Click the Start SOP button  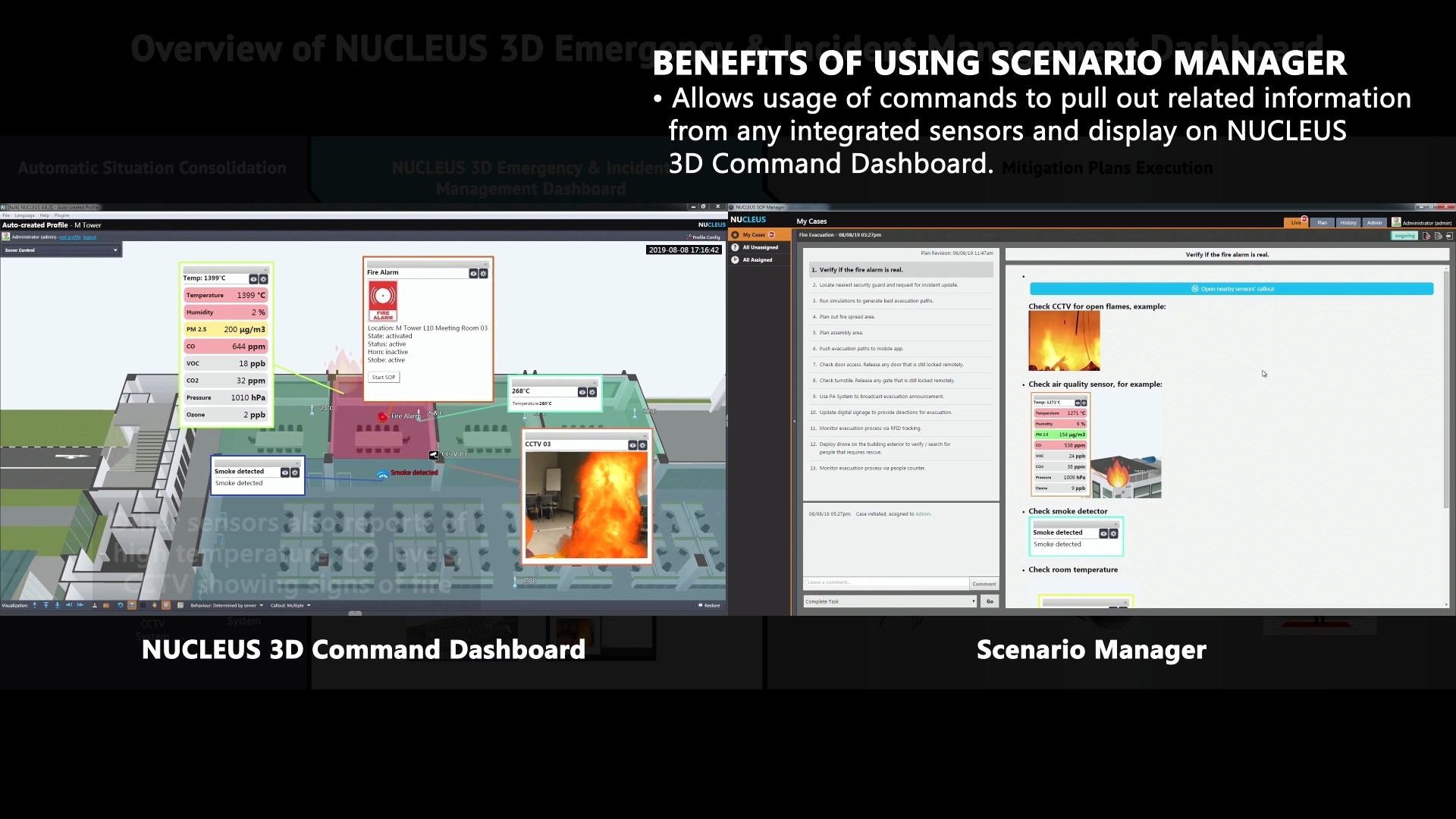coord(384,377)
